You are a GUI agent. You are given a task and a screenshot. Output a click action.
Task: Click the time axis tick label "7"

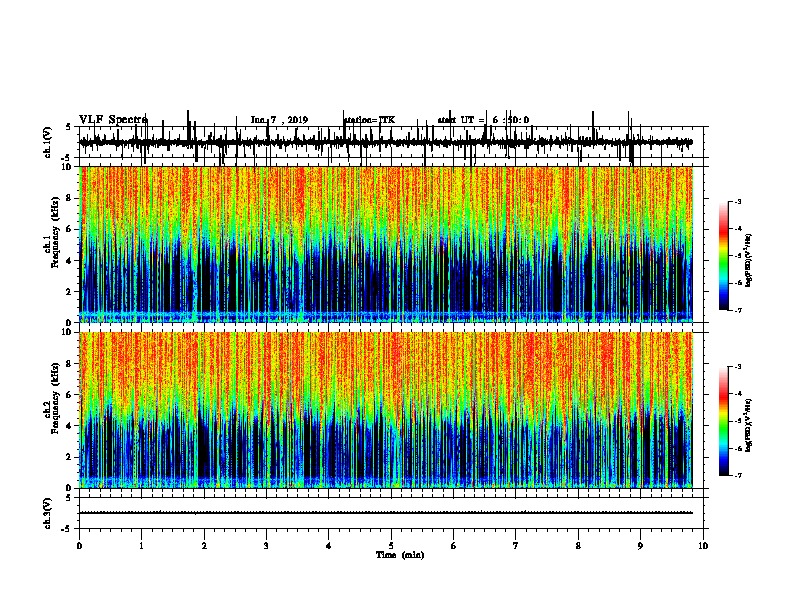coord(516,545)
